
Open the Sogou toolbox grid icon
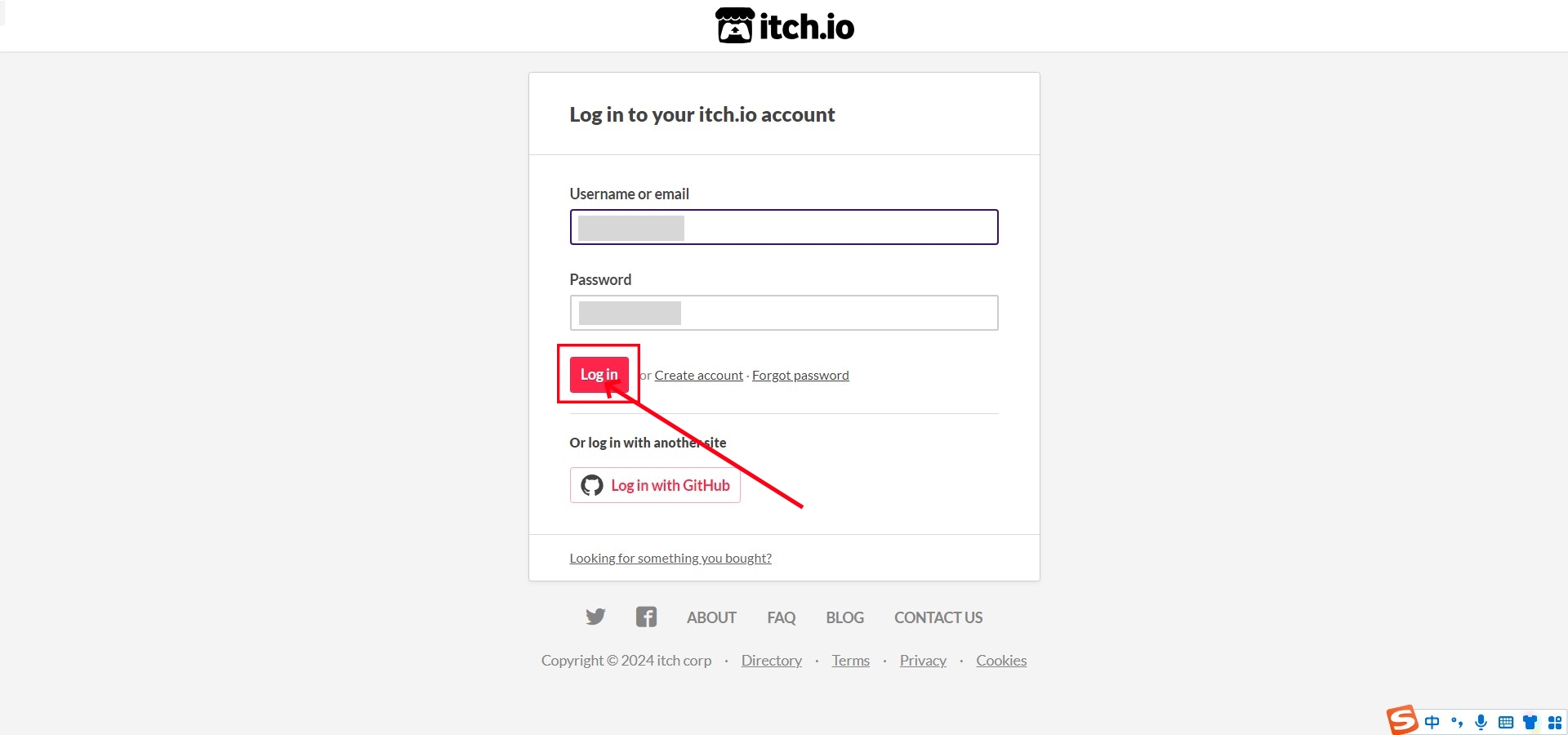tap(1554, 722)
